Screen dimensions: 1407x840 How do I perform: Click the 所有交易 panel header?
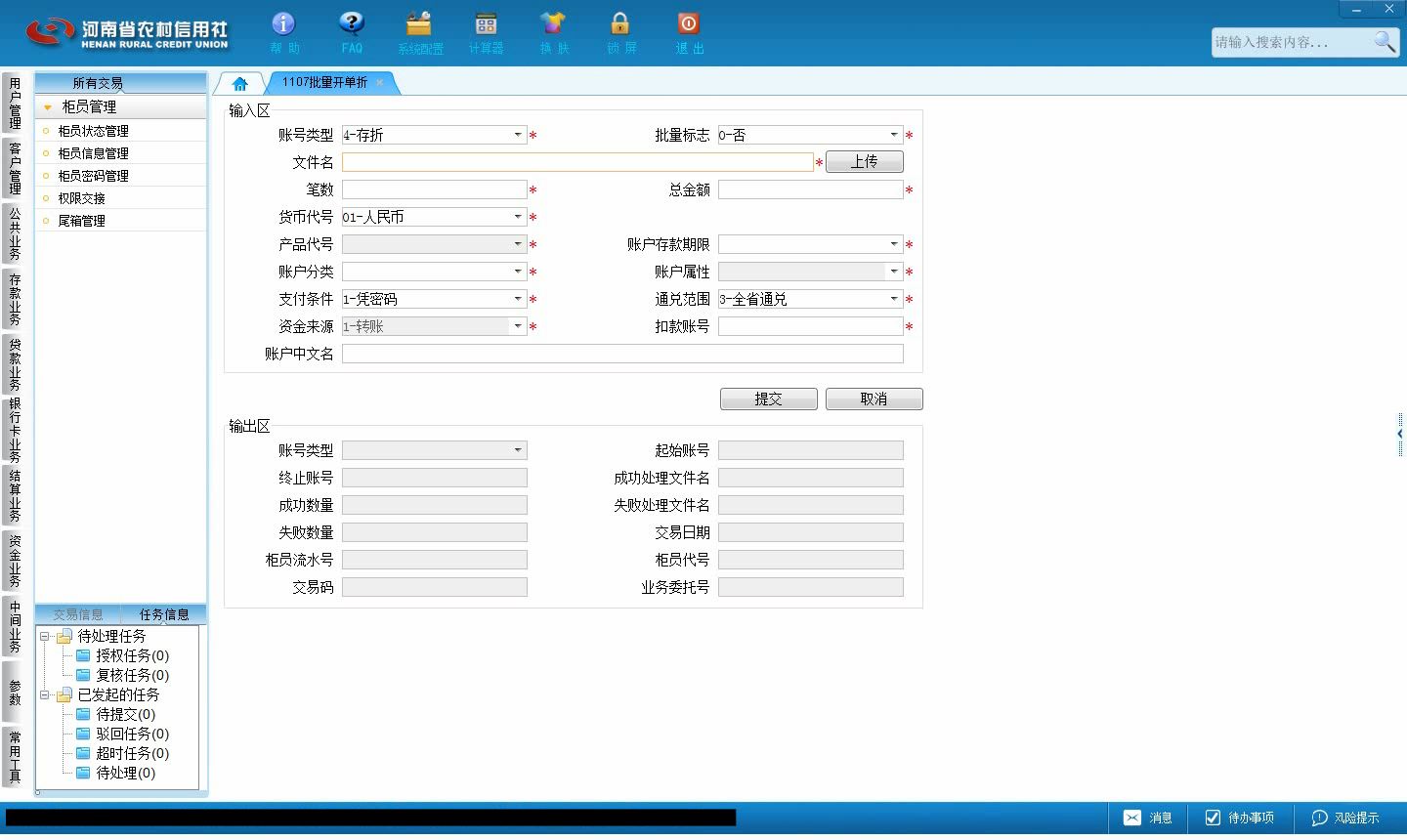(x=120, y=83)
